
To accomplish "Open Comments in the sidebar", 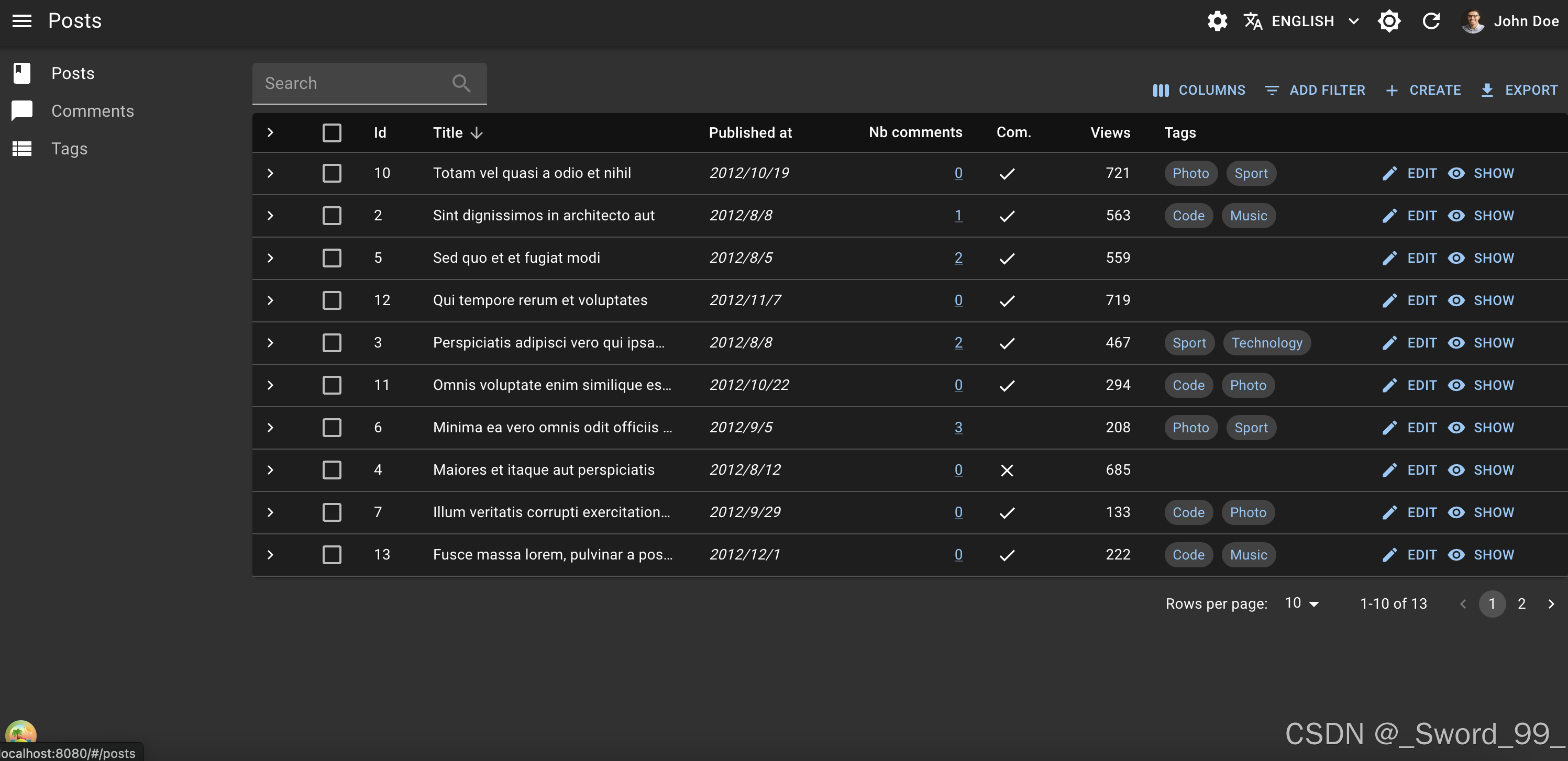I will 92,111.
